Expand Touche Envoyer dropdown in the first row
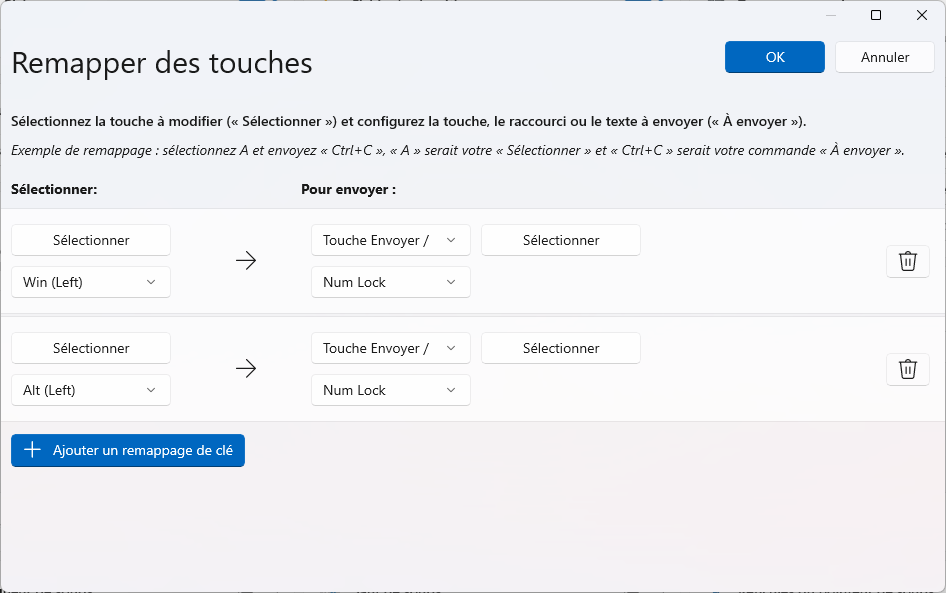This screenshot has height=593, width=946. click(x=390, y=240)
